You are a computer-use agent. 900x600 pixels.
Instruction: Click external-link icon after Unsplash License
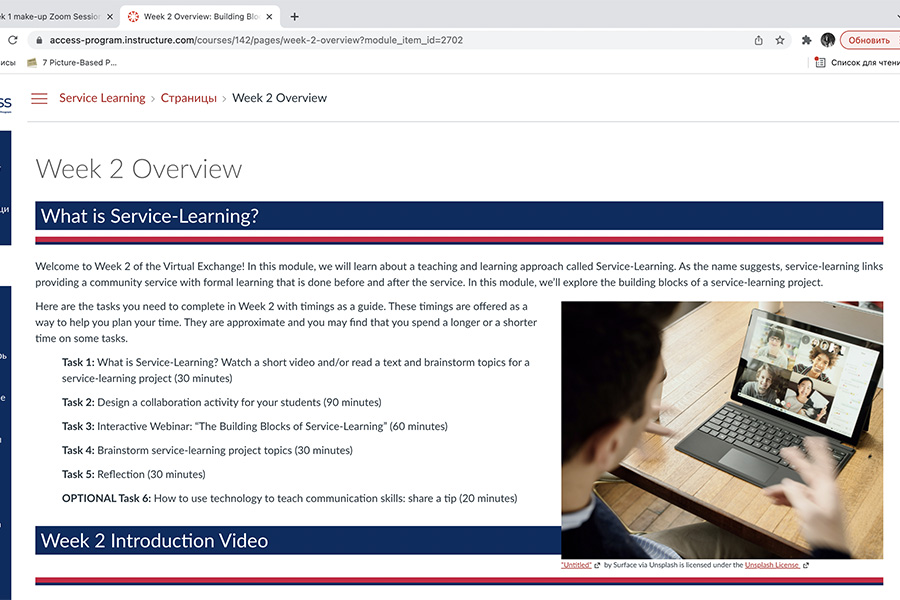coord(806,566)
